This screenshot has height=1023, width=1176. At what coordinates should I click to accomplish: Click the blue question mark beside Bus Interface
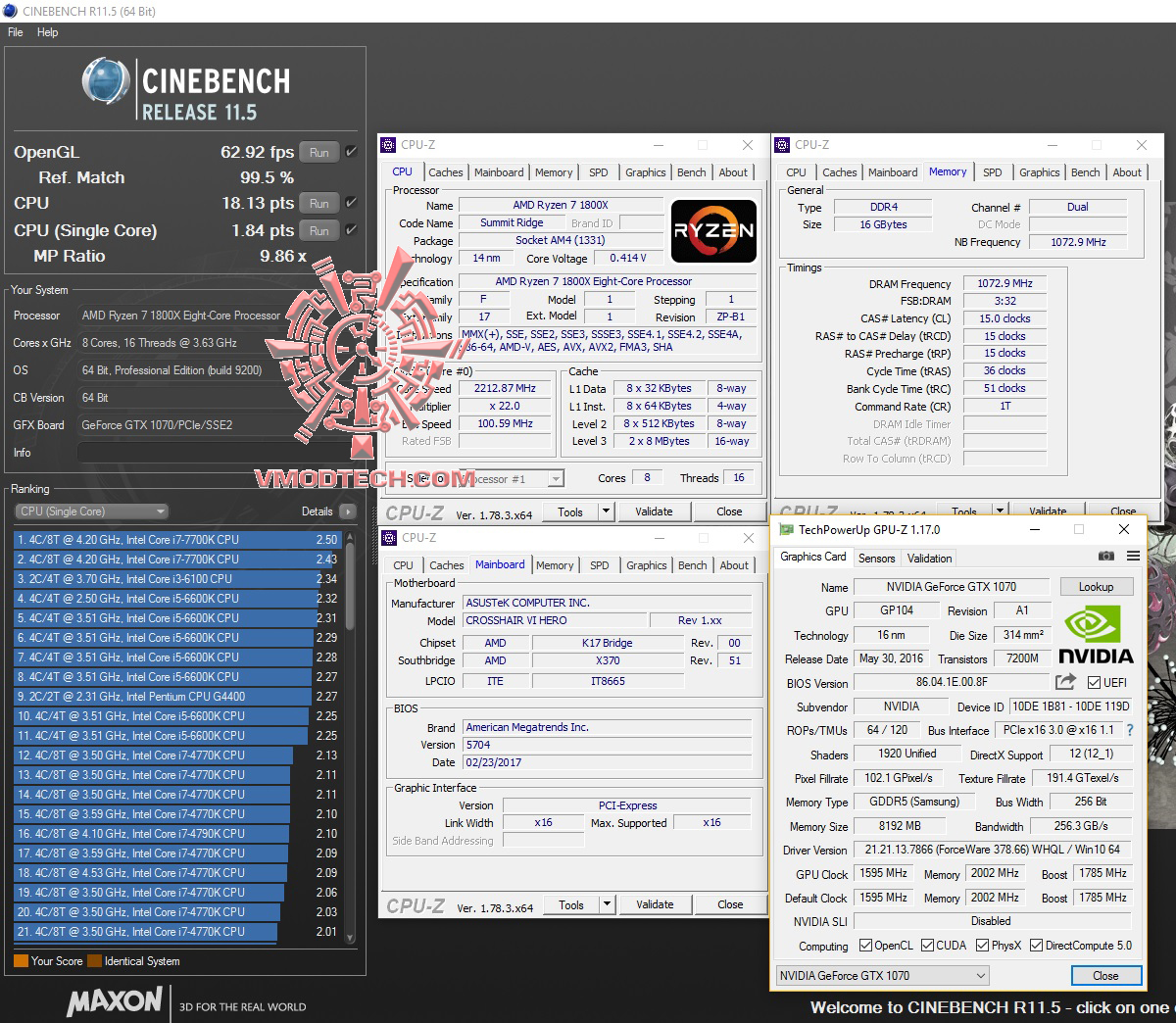point(1128,730)
